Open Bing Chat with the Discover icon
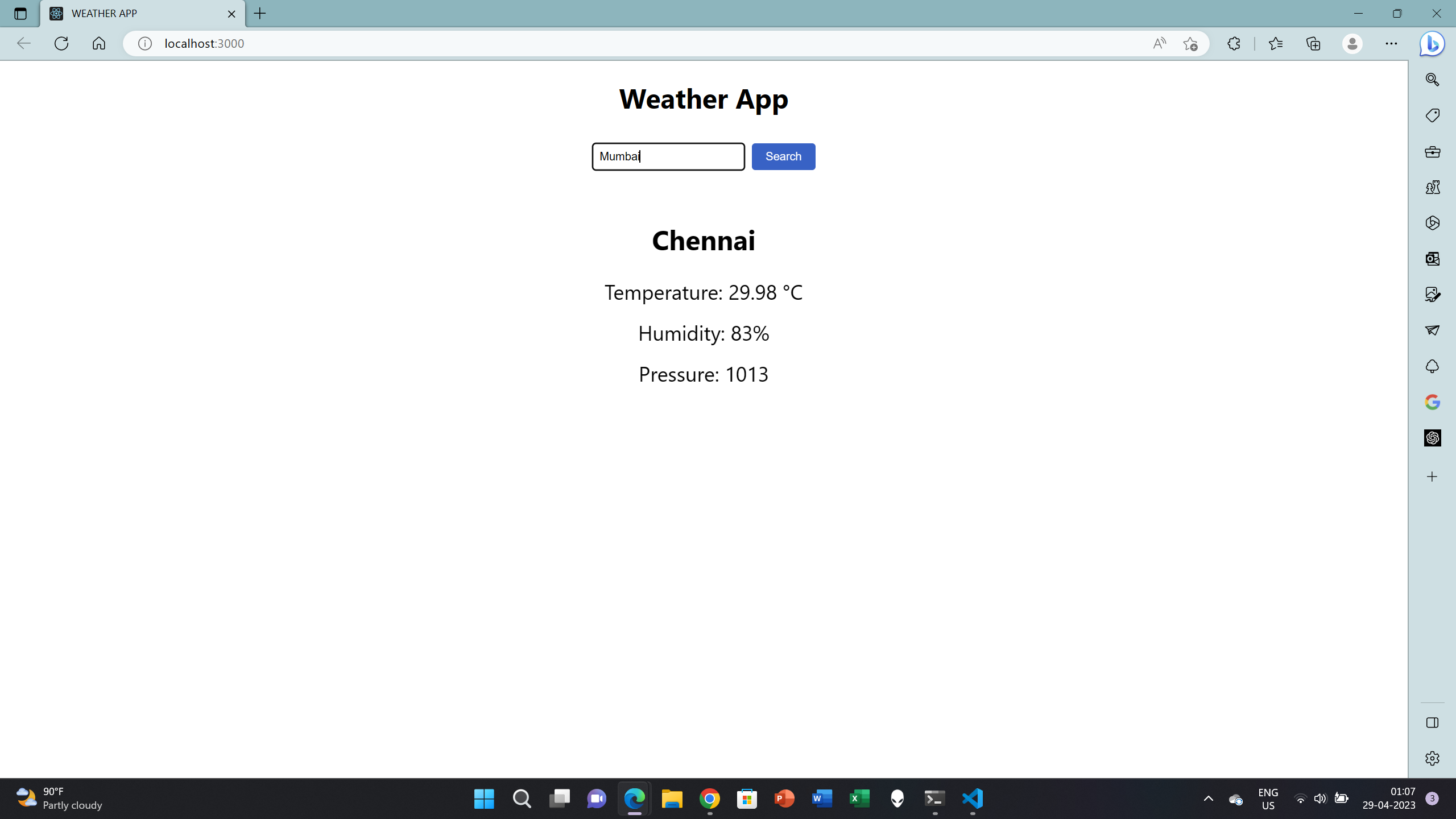Viewport: 1456px width, 819px height. click(1431, 43)
